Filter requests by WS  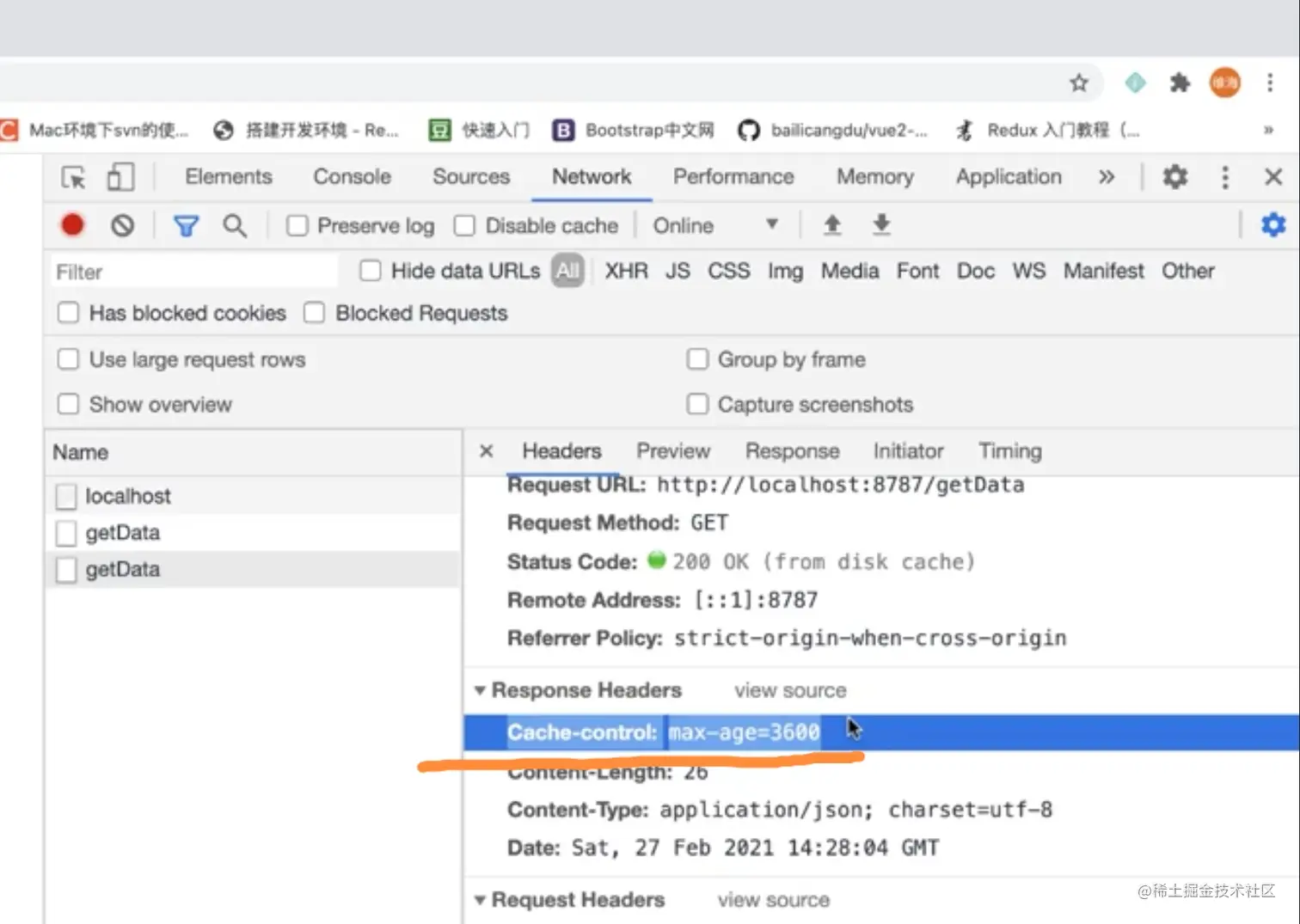pos(1029,271)
